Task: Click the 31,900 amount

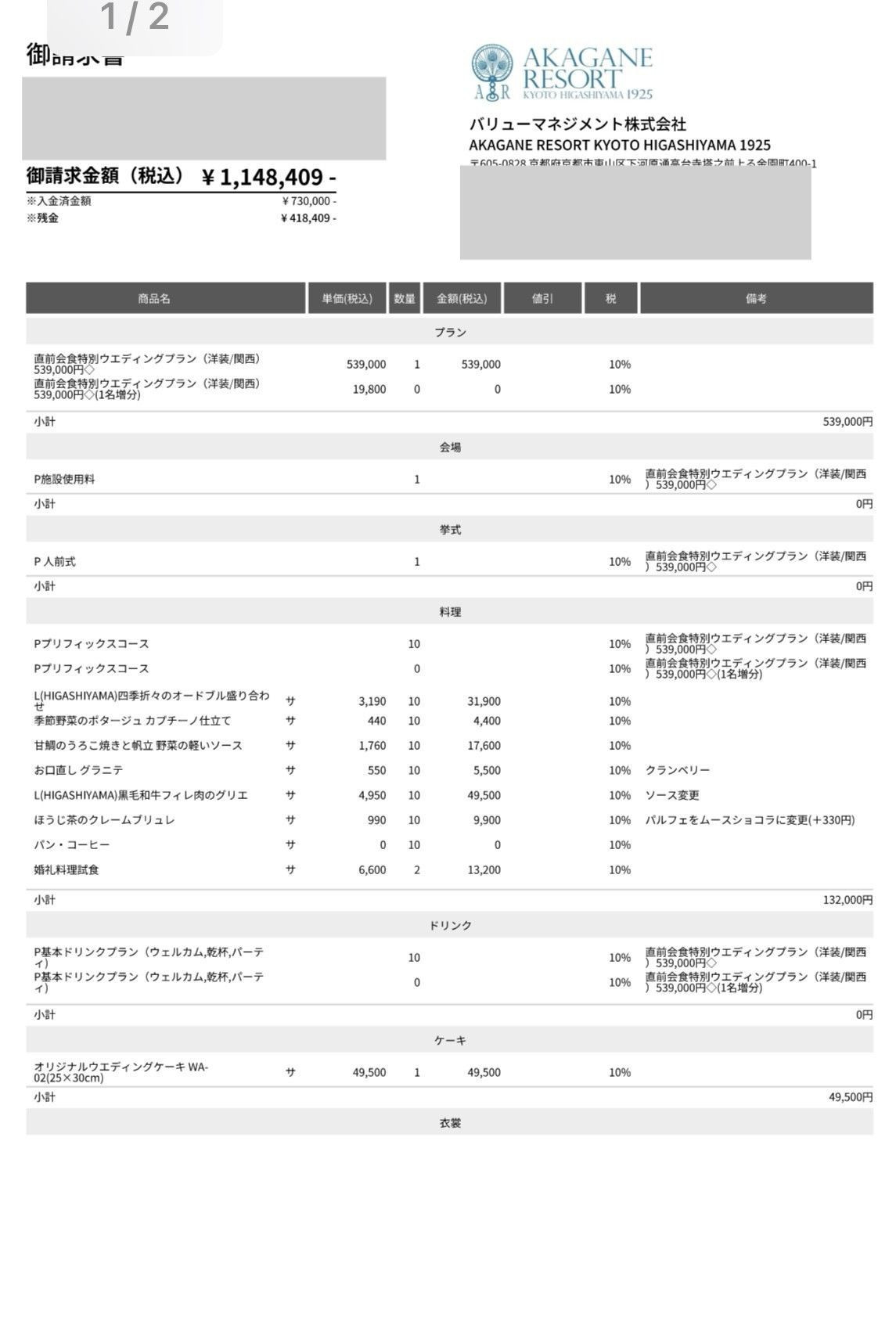Action: (484, 702)
